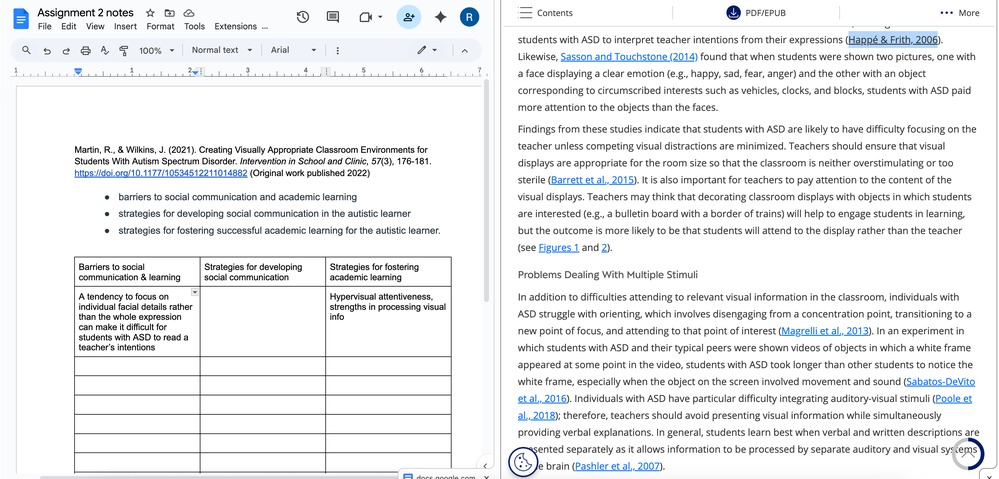The height and width of the screenshot is (479, 999).
Task: Open Gemini sparkle assistant icon
Action: click(x=440, y=17)
